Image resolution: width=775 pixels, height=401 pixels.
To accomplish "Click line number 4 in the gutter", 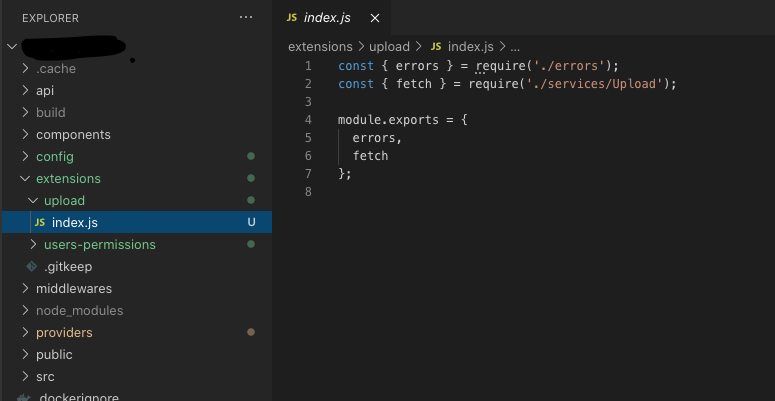I will pyautogui.click(x=308, y=120).
